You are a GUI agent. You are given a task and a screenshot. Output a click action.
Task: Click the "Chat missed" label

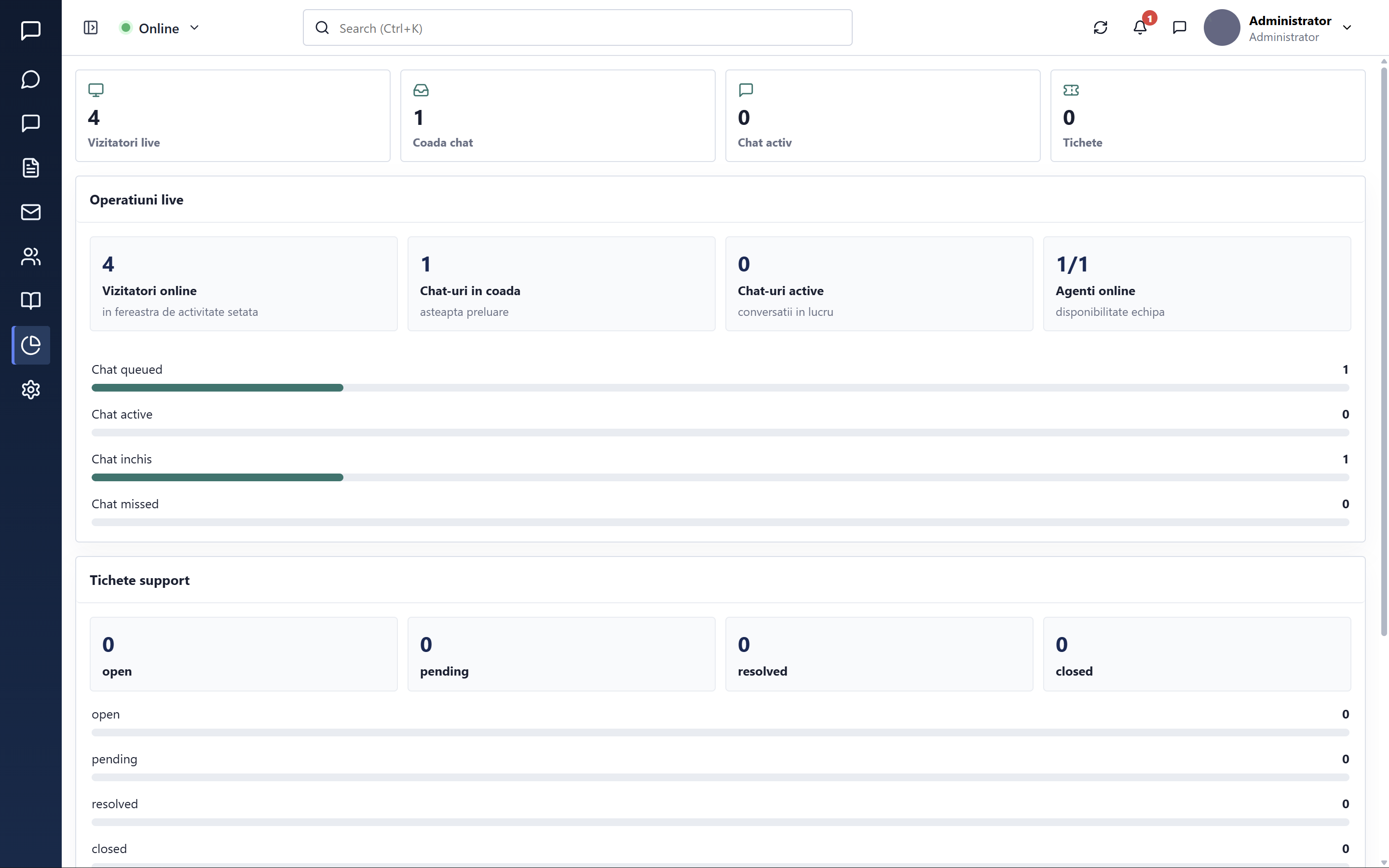click(x=125, y=504)
